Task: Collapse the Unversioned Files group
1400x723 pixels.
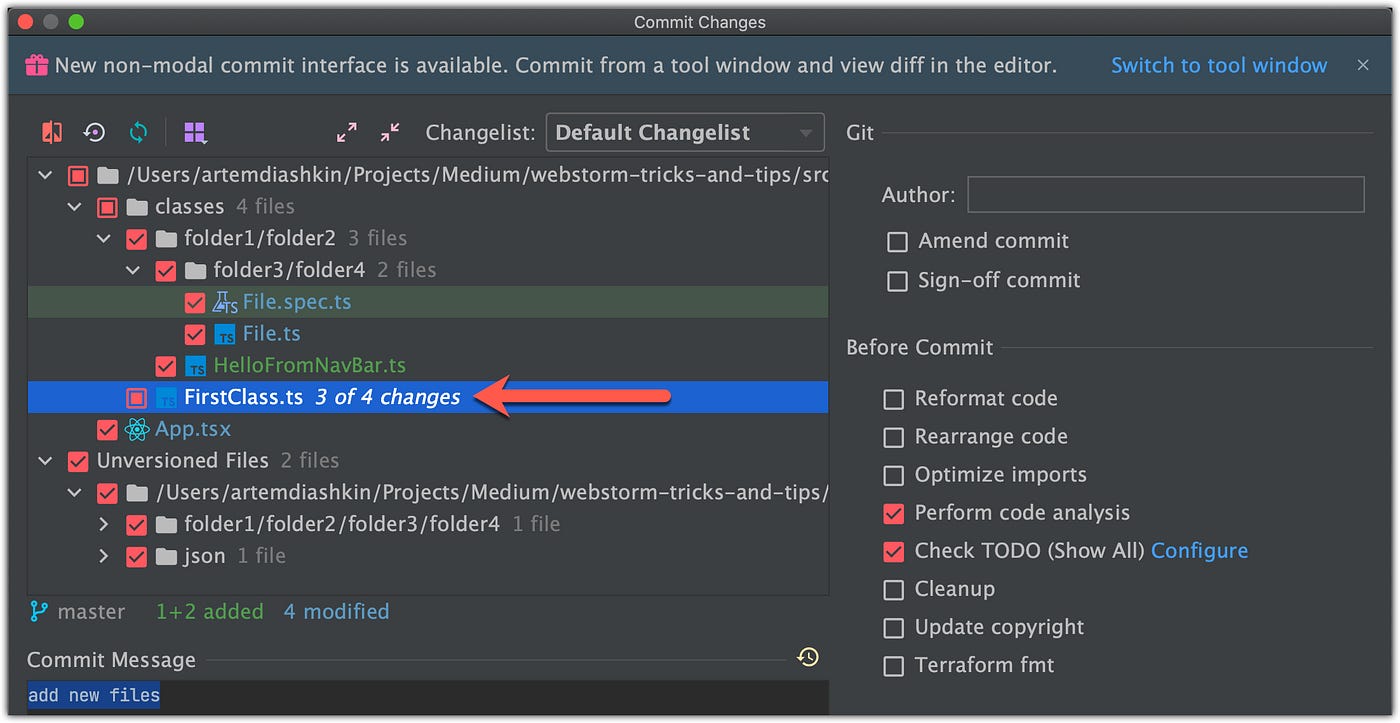Action: (45, 461)
